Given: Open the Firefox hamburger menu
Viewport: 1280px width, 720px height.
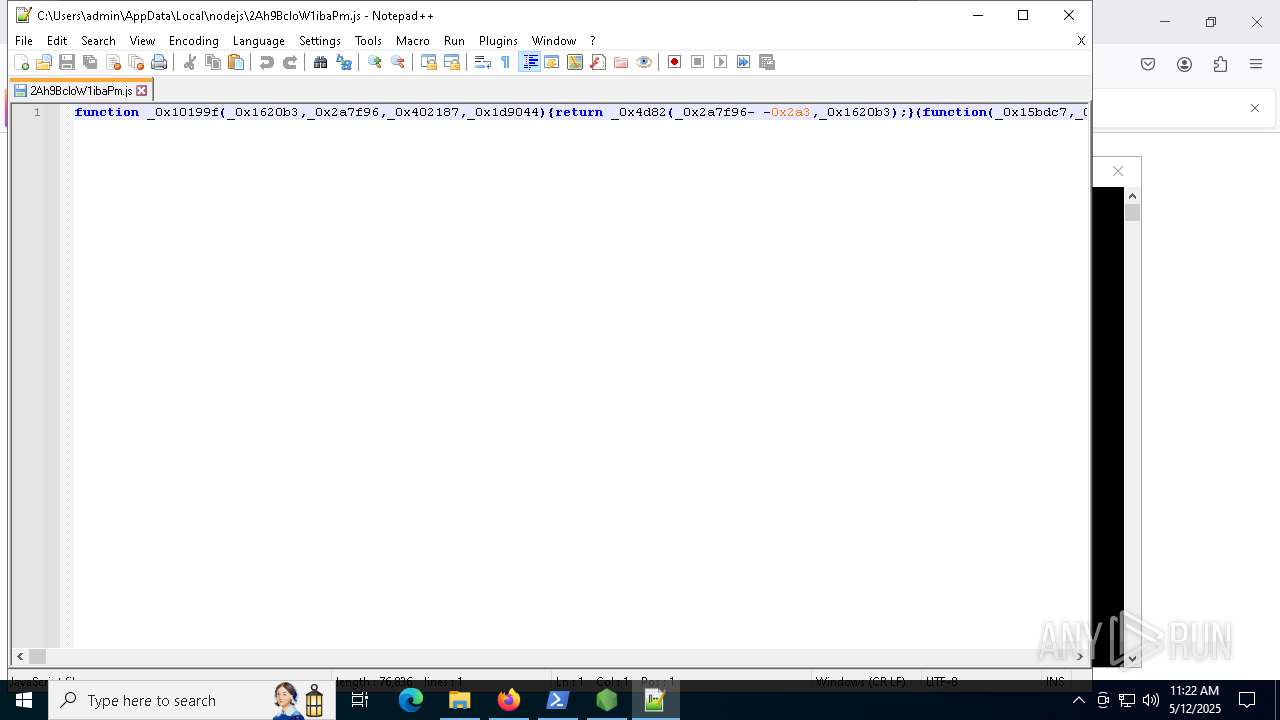Looking at the screenshot, I should 1256,64.
